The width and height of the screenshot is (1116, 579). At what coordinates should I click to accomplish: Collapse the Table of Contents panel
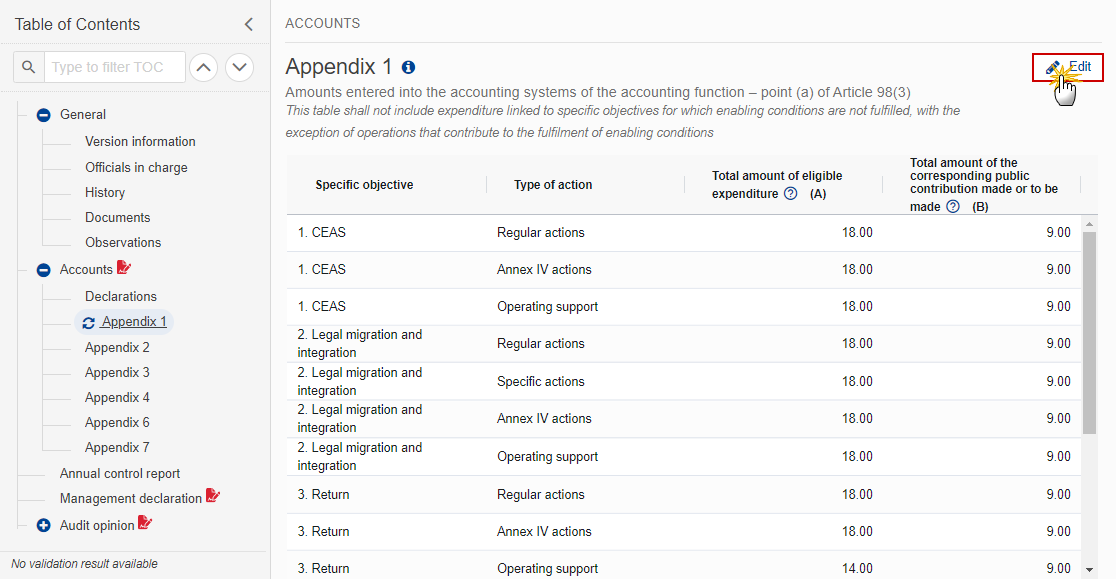248,24
